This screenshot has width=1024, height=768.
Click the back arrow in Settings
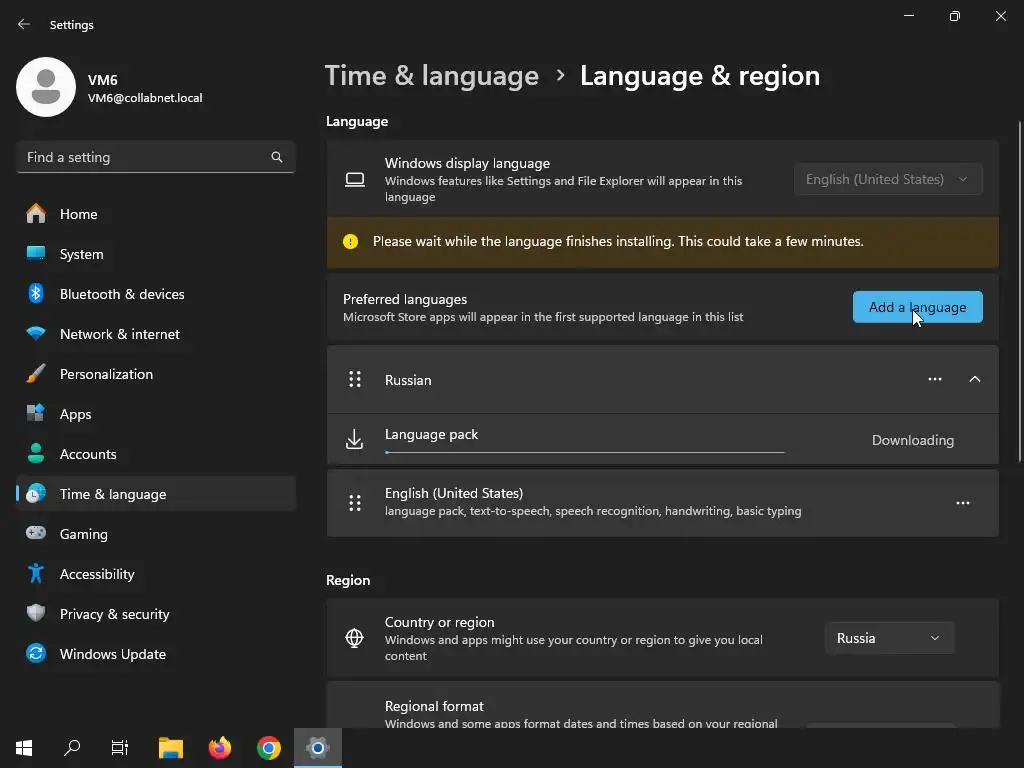(x=24, y=24)
